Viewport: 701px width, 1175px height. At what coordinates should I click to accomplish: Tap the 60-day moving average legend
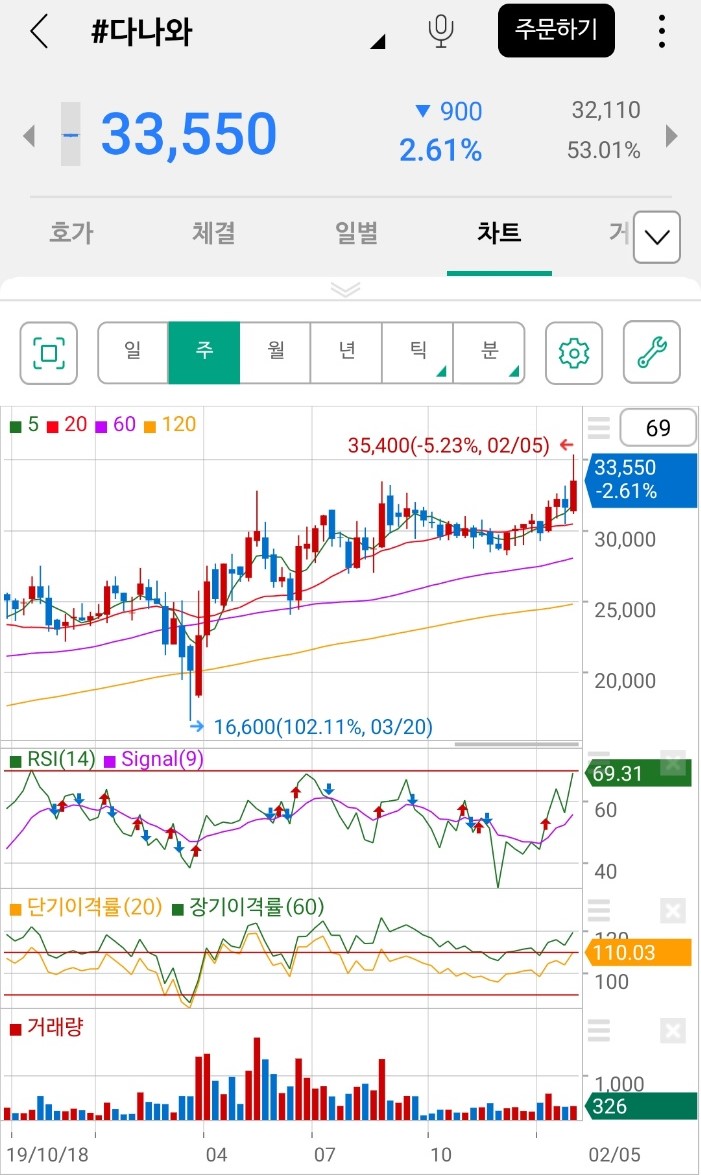(115, 425)
